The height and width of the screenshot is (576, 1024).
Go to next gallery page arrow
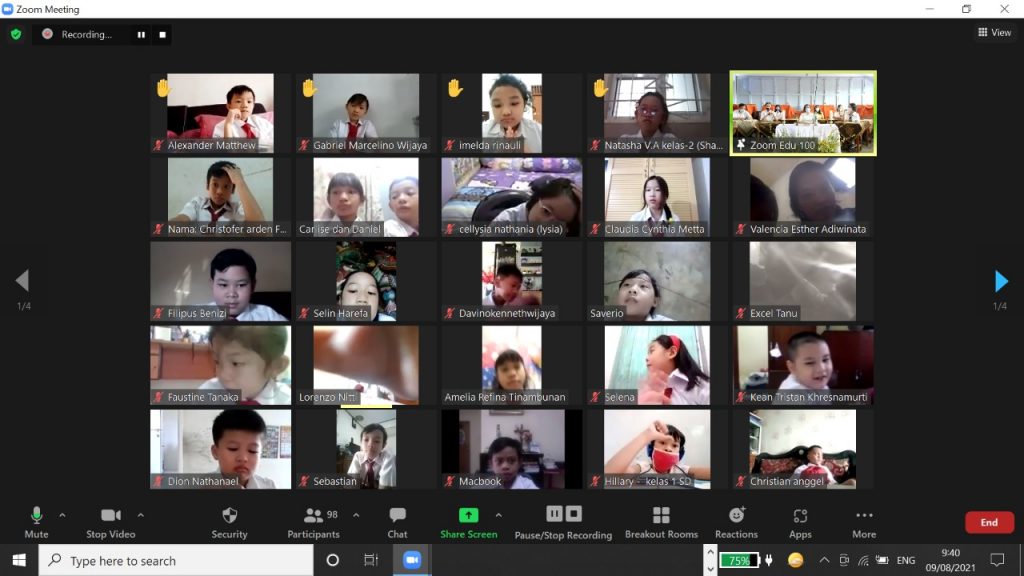click(1001, 281)
